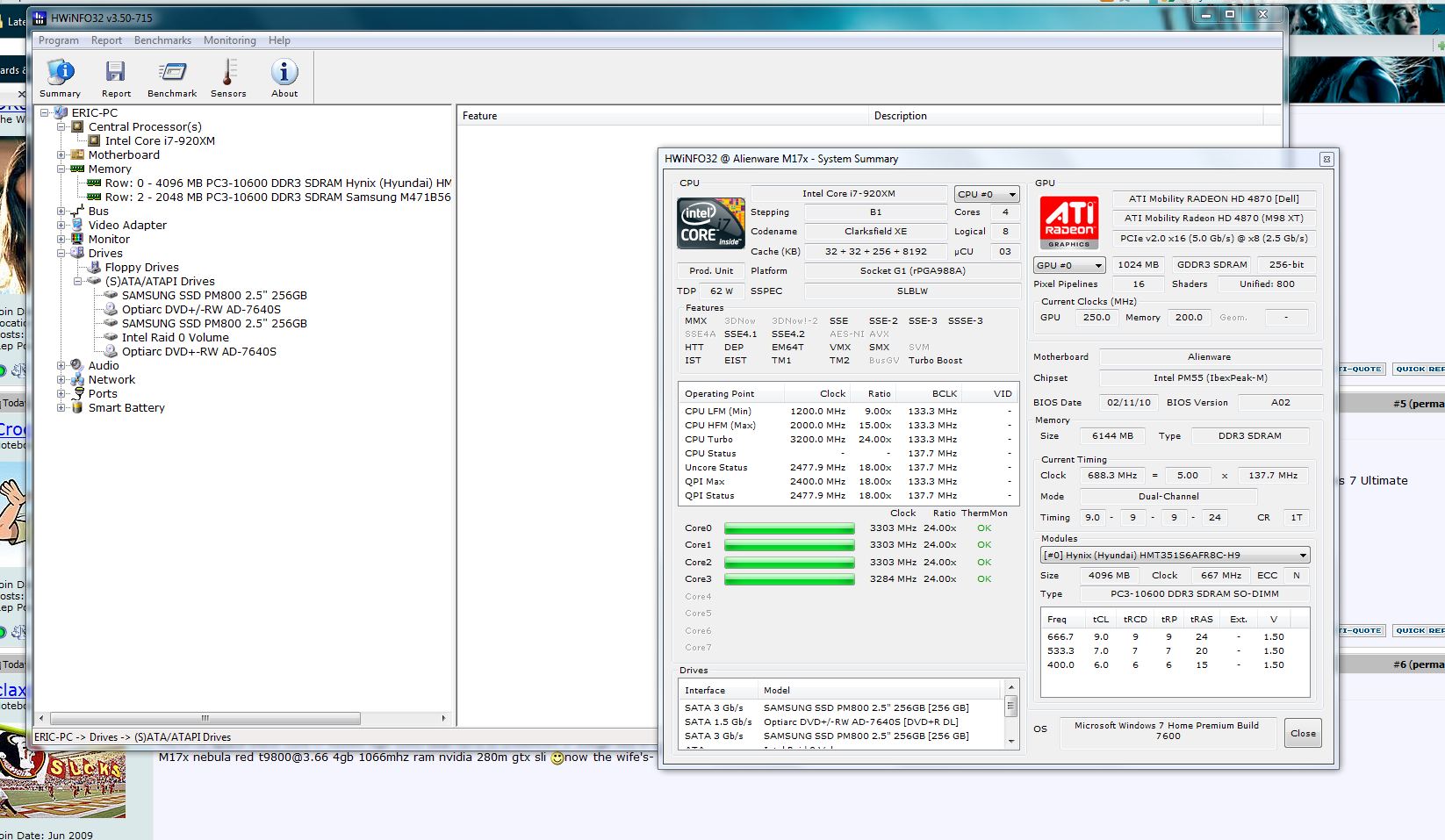Click the Audio speaker tree icon
The height and width of the screenshot is (840, 1445).
[77, 365]
